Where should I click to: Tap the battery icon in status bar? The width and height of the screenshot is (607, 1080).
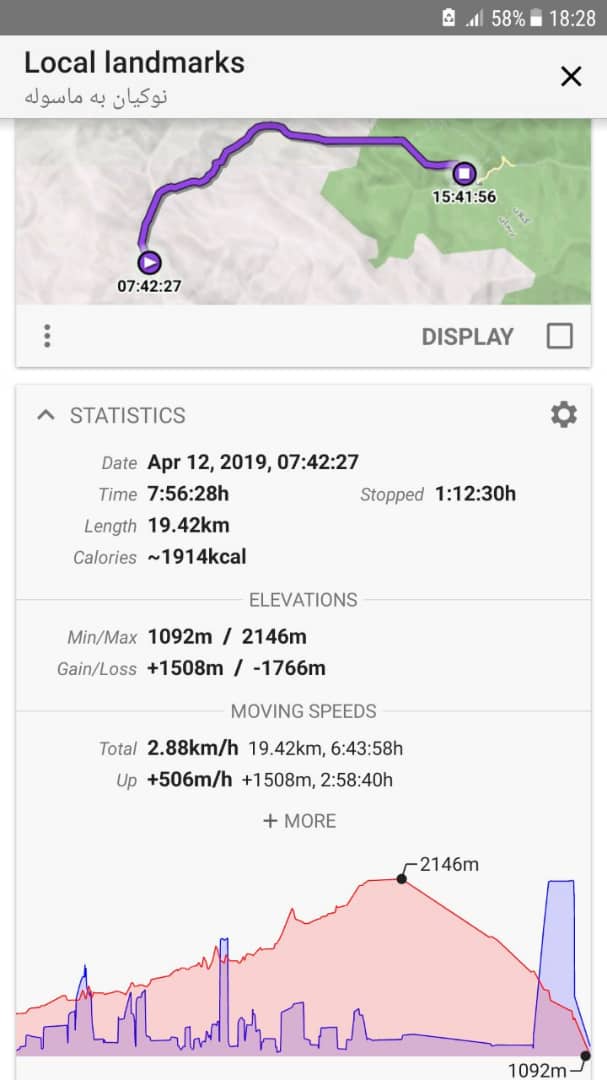[536, 18]
